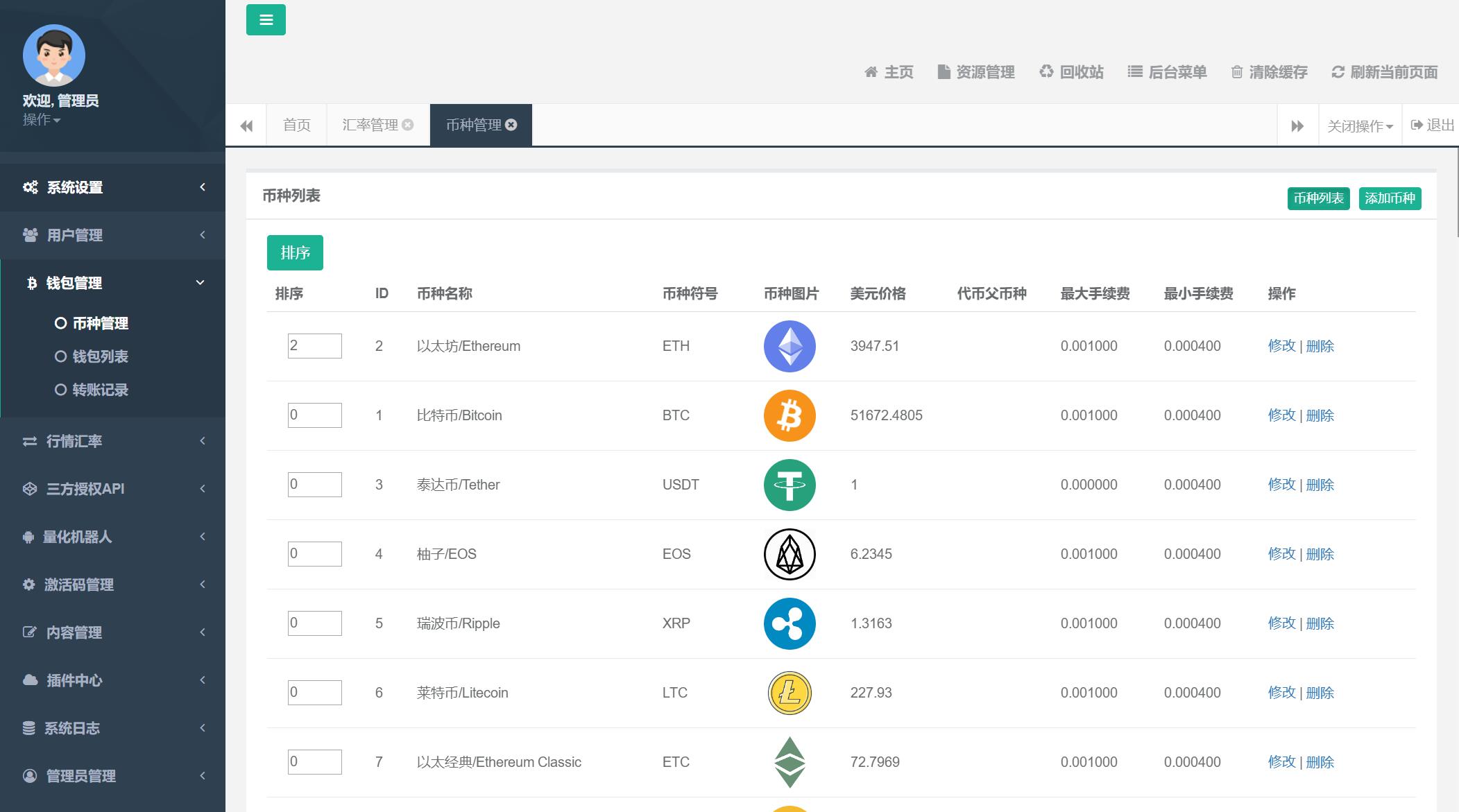Click the EOS sort order field
This screenshot has height=812, width=1459.
point(315,554)
